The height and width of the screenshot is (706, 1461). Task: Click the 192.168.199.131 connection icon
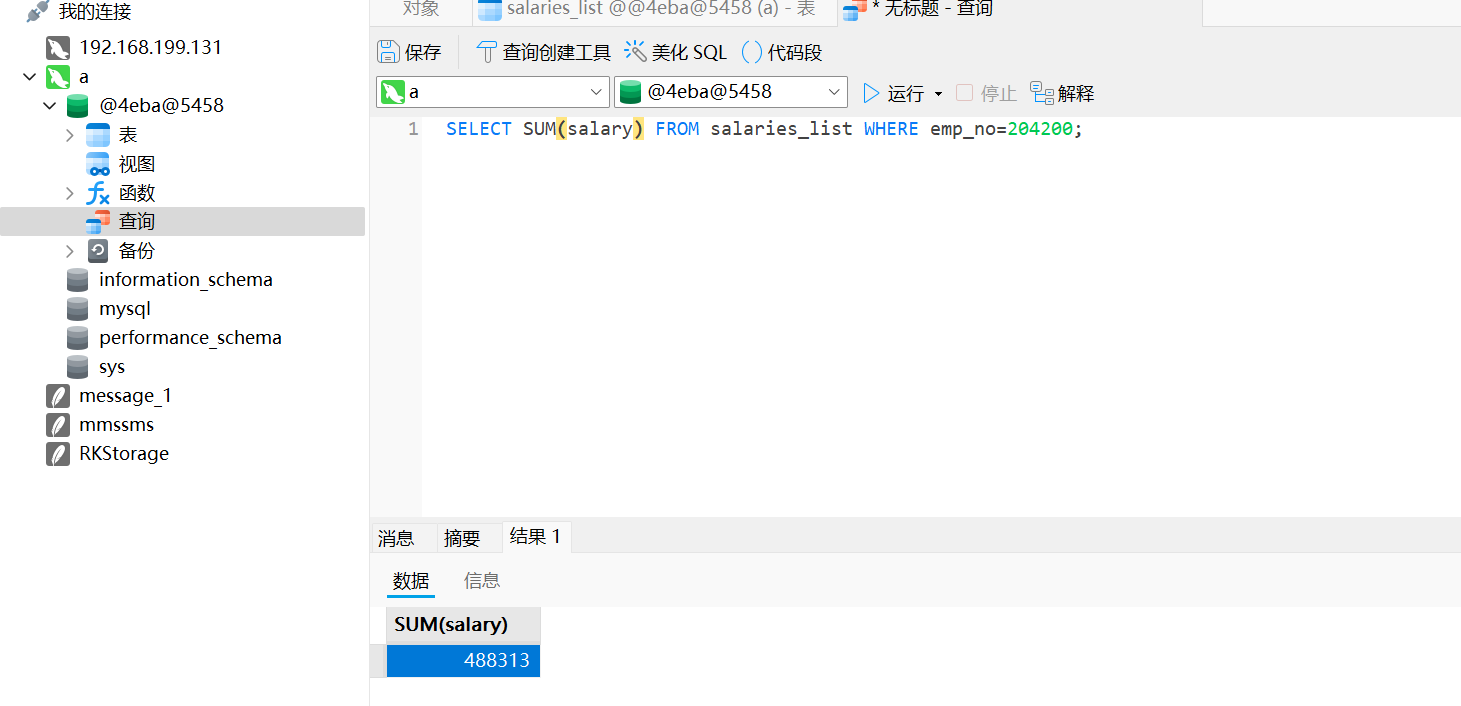58,47
